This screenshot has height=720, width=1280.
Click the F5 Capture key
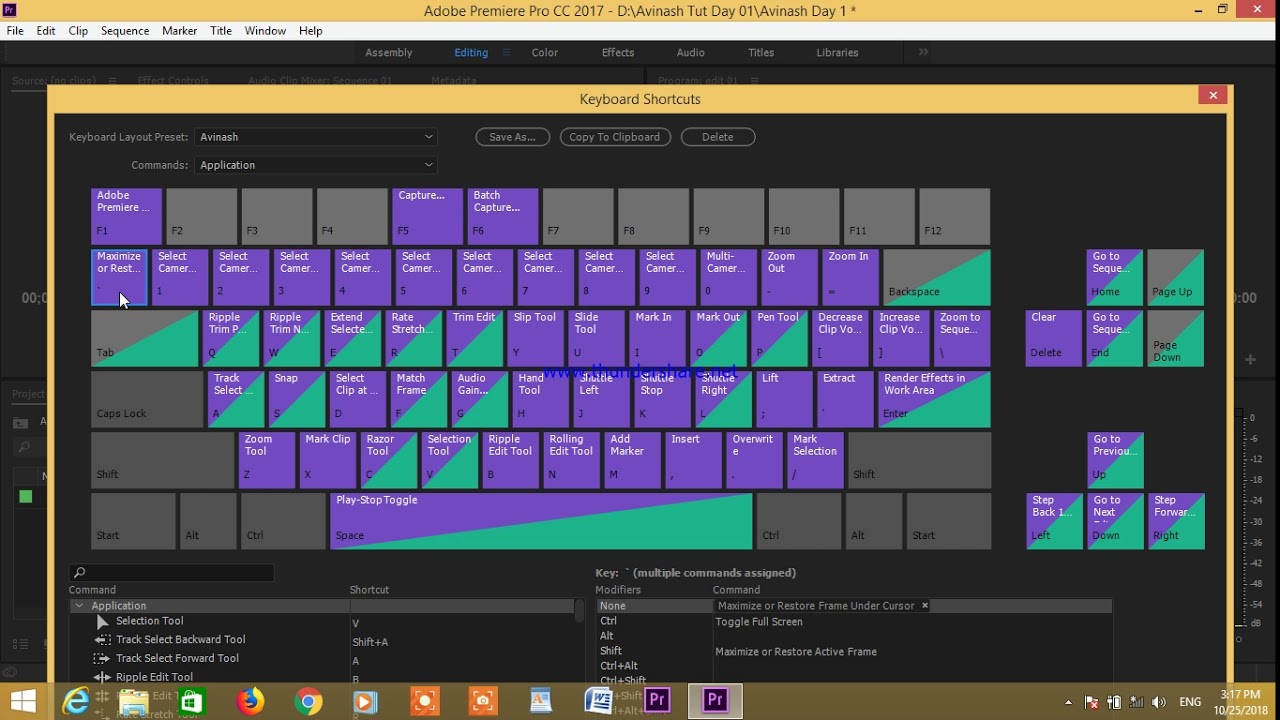click(x=427, y=216)
